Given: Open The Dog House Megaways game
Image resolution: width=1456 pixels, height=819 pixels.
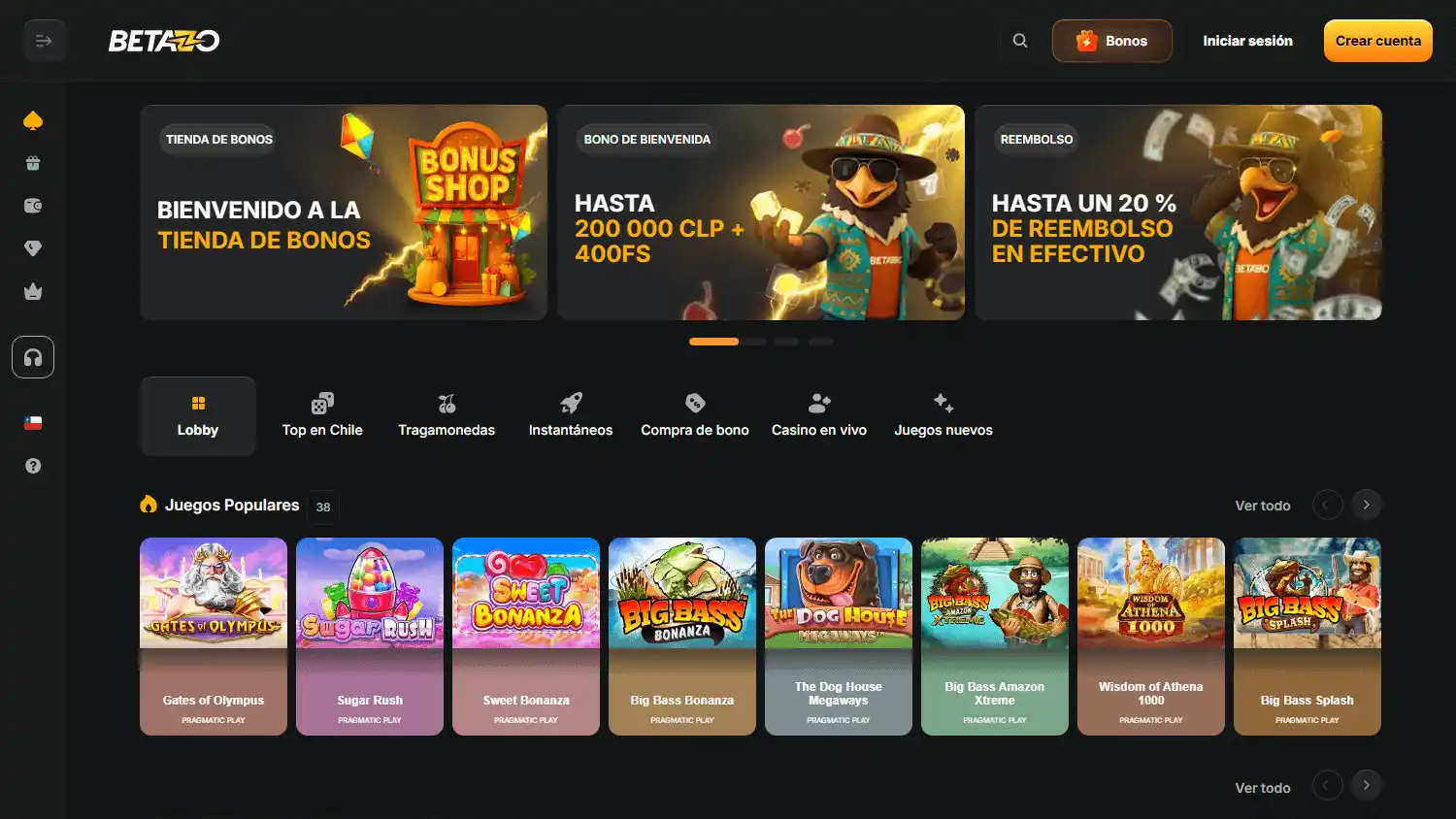Looking at the screenshot, I should click(x=839, y=637).
